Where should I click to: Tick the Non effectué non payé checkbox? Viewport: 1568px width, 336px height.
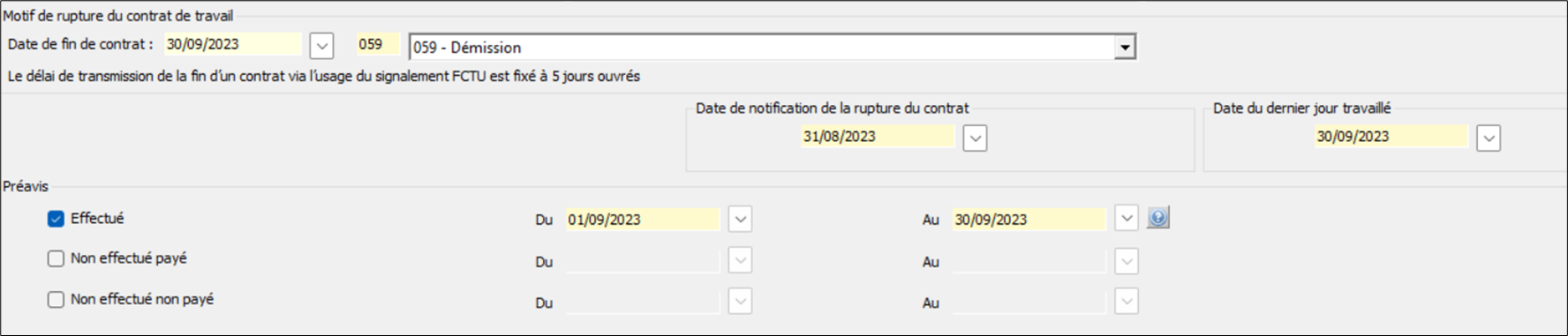pos(56,300)
